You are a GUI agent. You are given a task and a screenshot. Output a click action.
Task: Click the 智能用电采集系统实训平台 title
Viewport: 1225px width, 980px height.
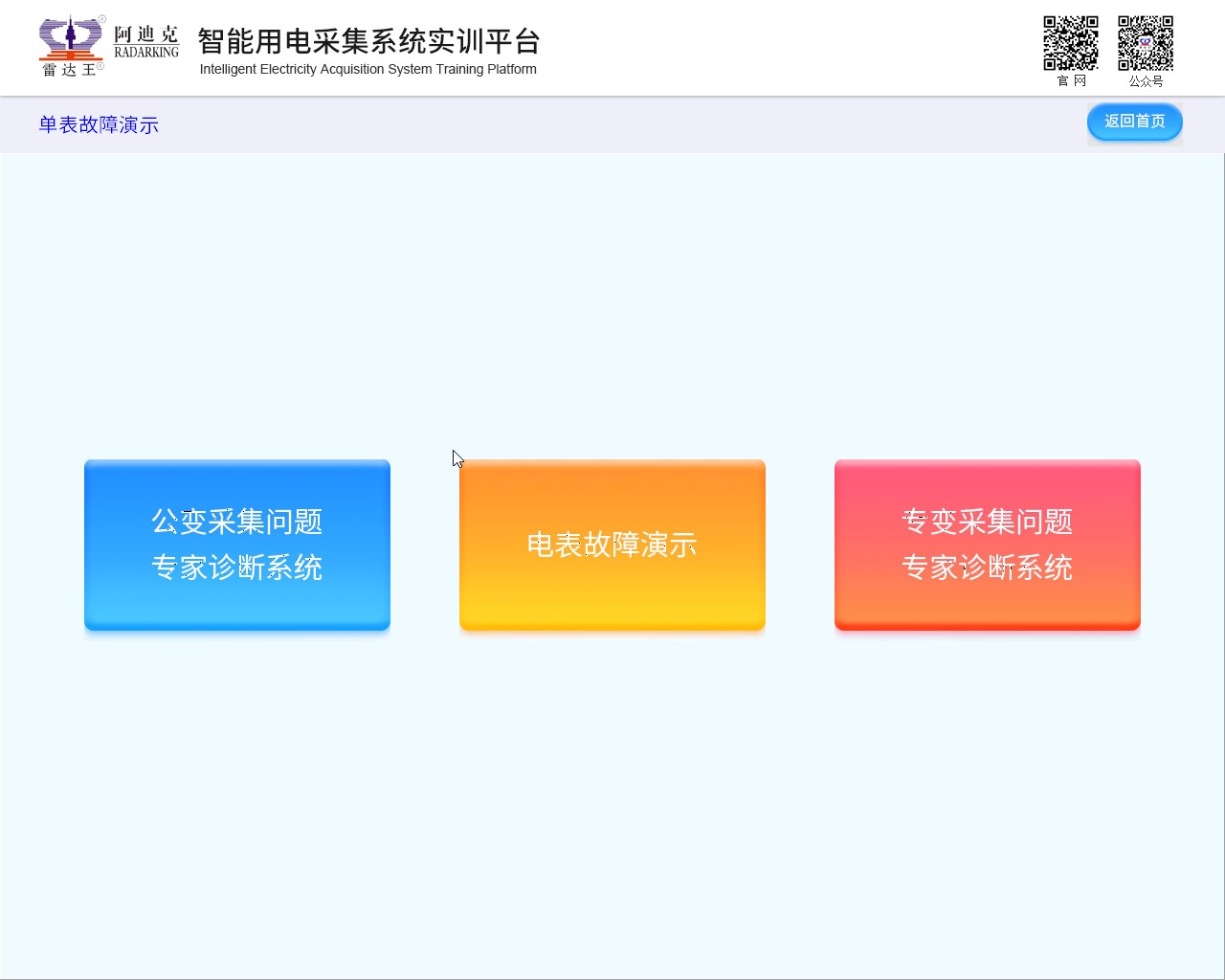[368, 41]
